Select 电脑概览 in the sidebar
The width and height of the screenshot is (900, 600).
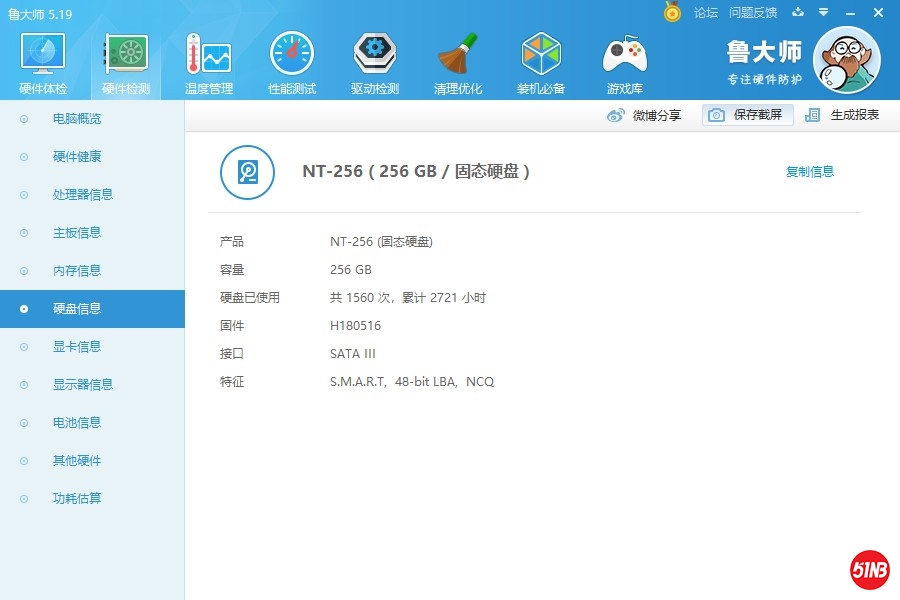77,119
